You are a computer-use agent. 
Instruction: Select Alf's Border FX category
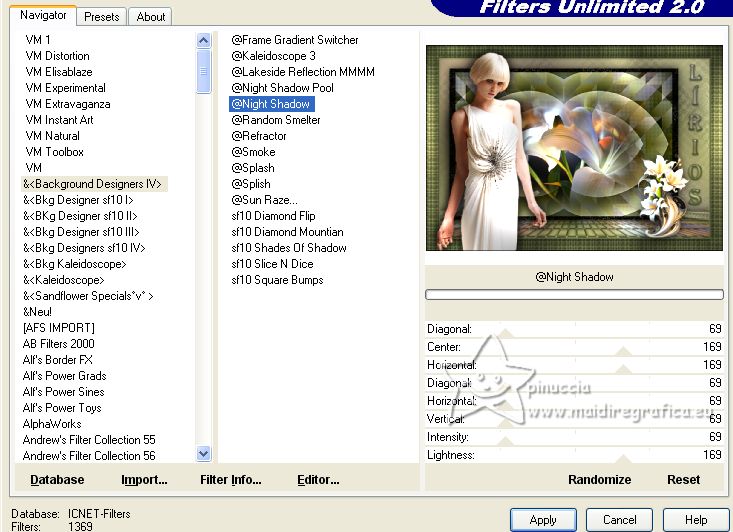[58, 360]
